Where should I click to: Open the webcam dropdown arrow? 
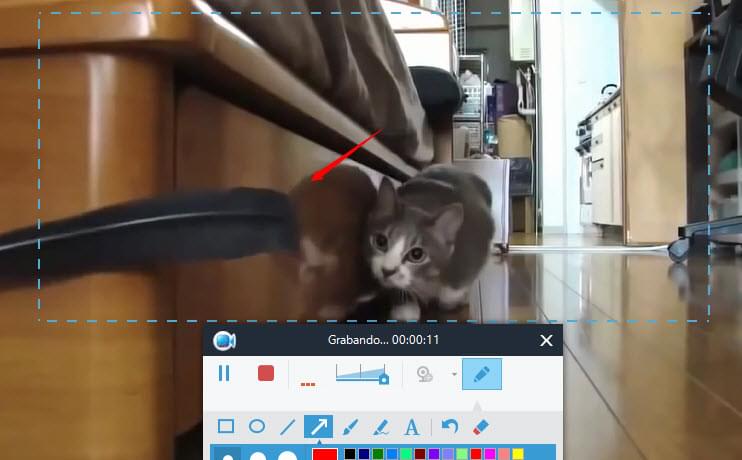(x=454, y=375)
